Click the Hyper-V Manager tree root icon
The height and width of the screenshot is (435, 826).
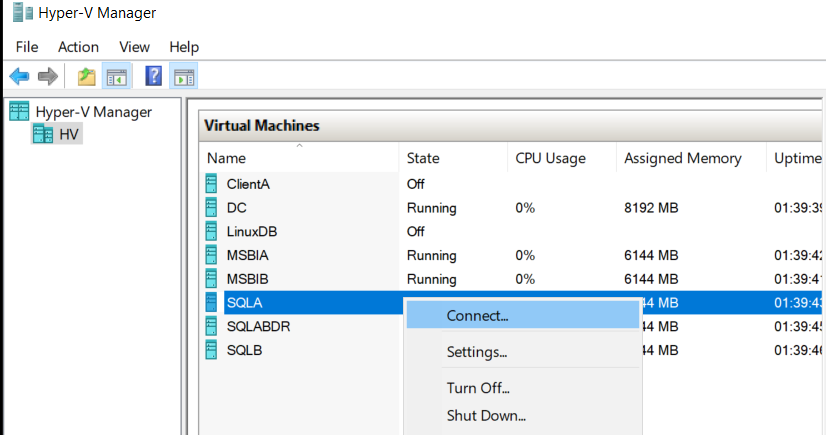[19, 112]
